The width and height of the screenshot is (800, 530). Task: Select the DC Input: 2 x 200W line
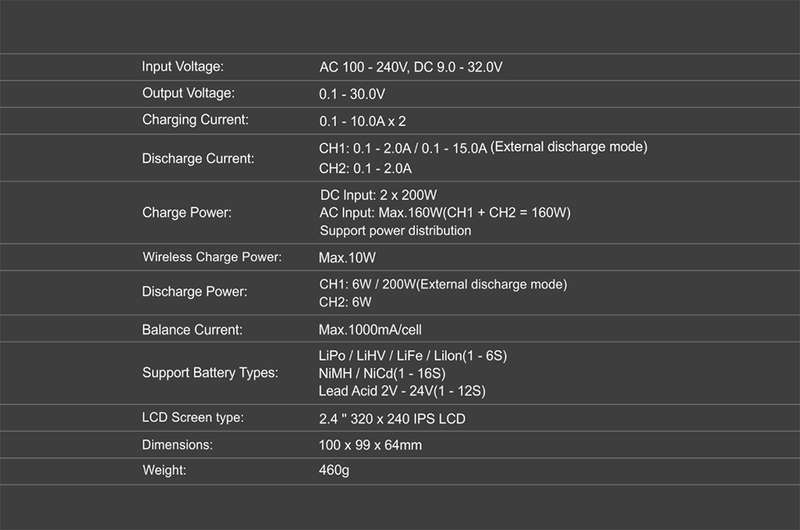point(378,195)
